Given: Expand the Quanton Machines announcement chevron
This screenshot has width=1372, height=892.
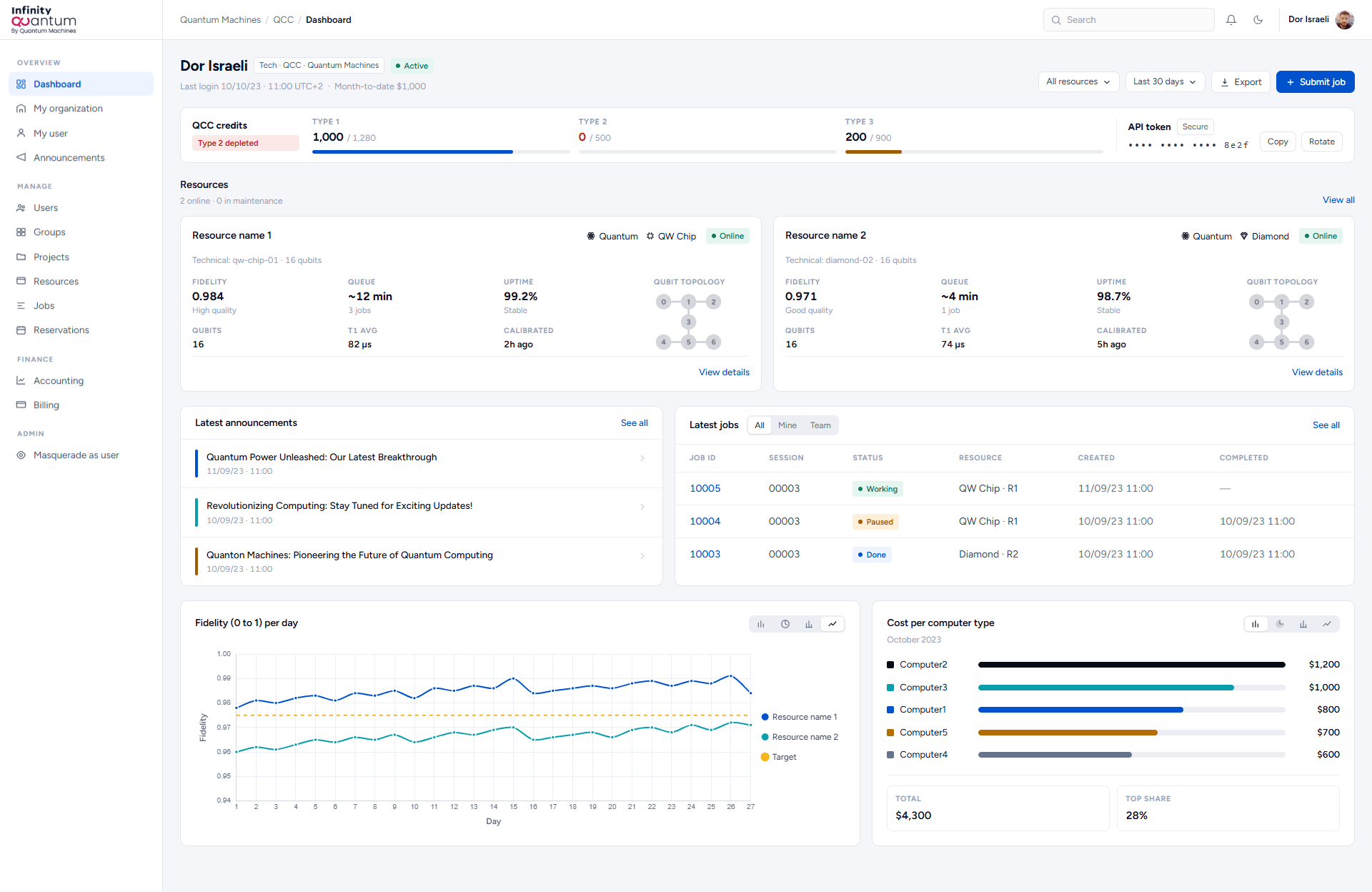Looking at the screenshot, I should coord(642,556).
